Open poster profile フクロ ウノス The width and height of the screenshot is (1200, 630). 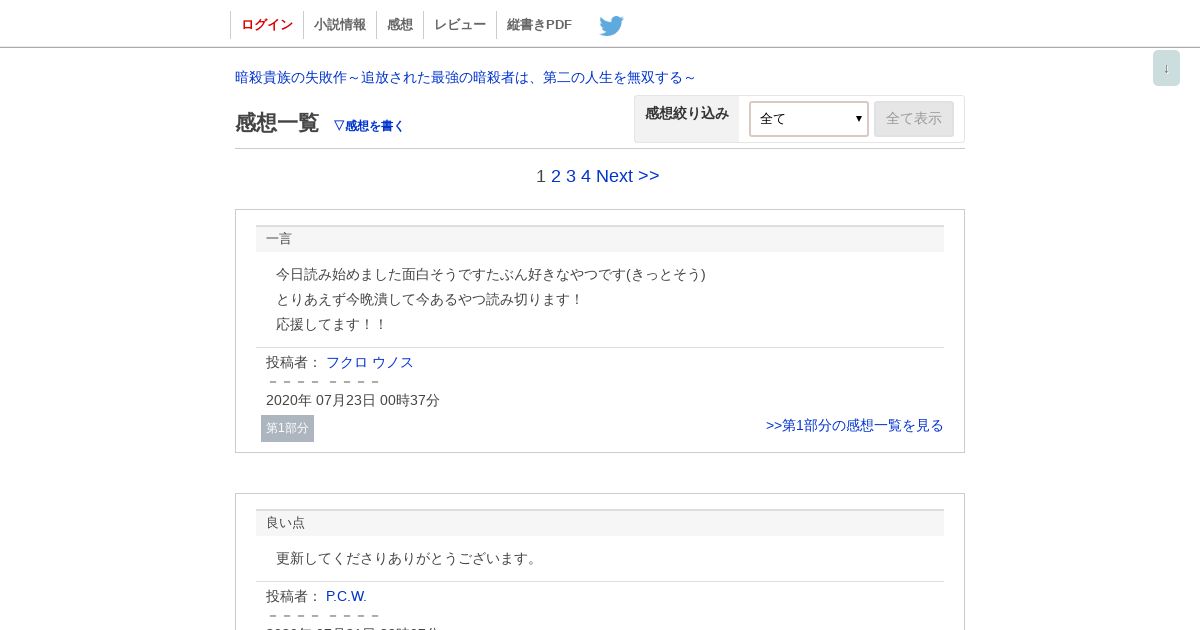coord(370,362)
